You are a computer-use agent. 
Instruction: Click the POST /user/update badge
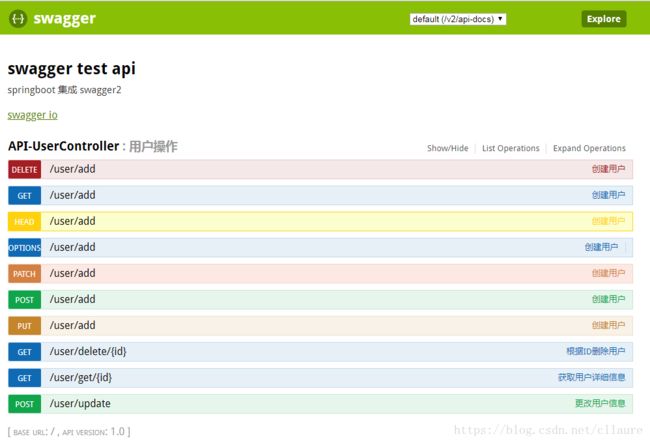point(24,404)
